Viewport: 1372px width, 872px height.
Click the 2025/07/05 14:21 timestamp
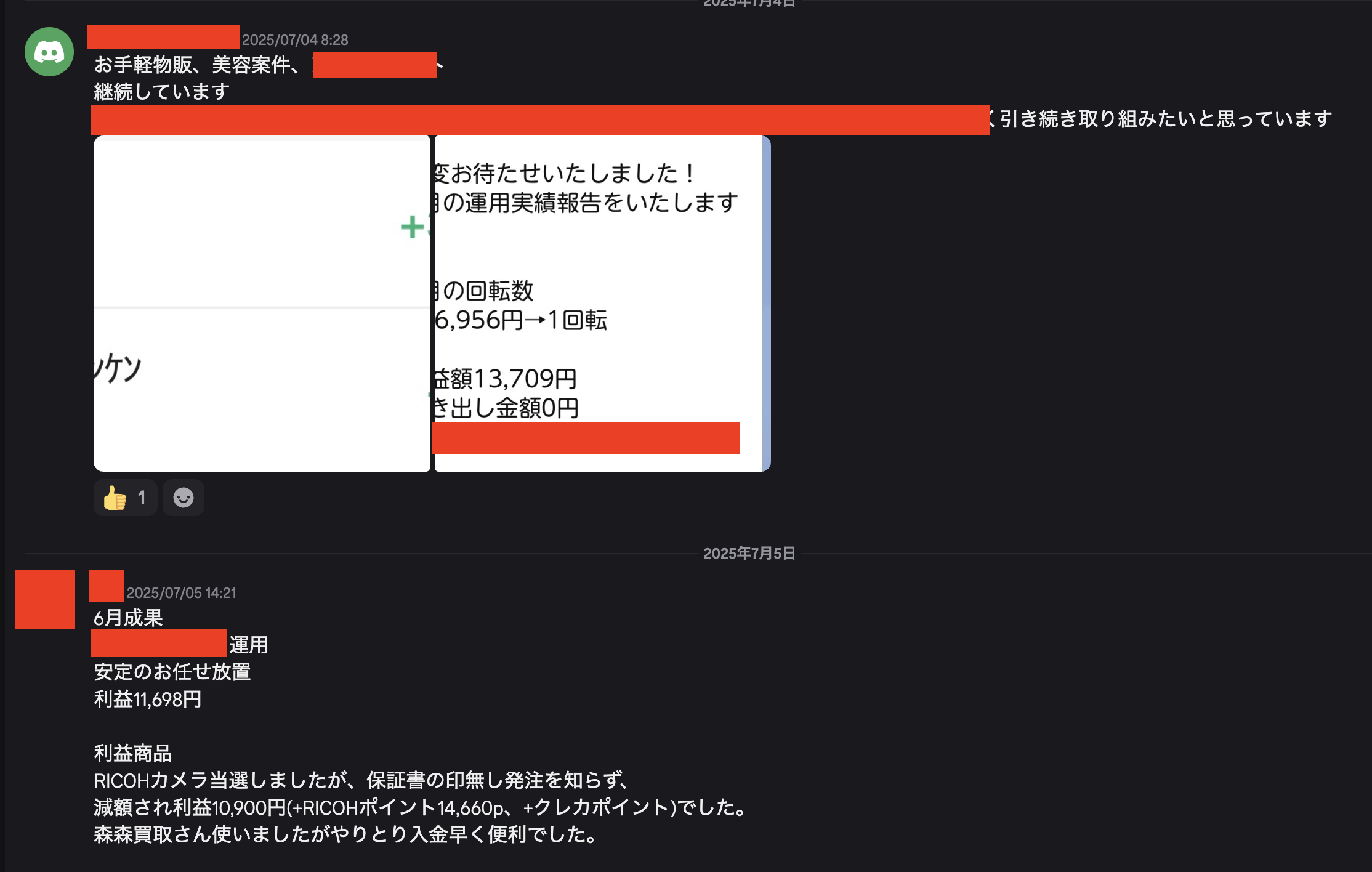coord(181,593)
